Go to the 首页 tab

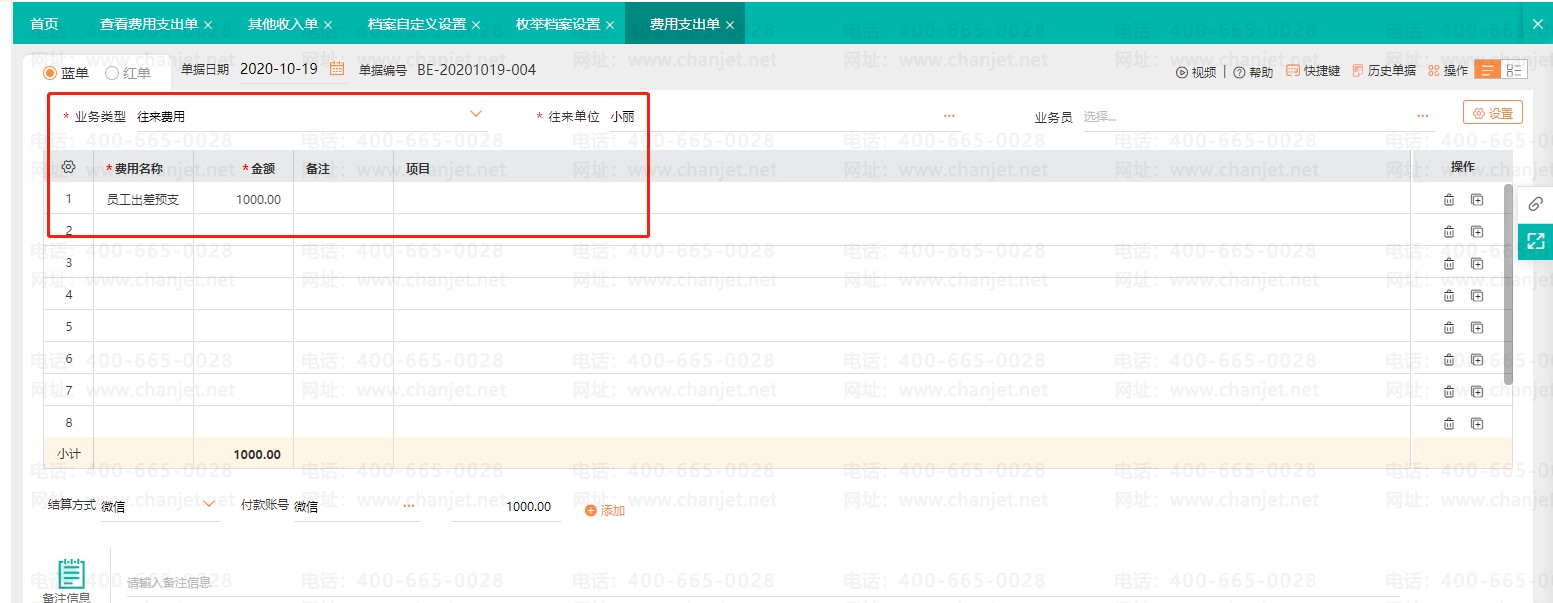(x=44, y=24)
